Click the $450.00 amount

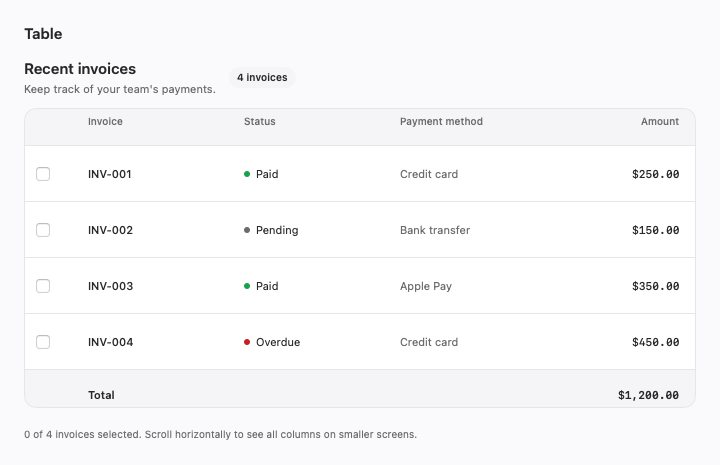coord(655,342)
